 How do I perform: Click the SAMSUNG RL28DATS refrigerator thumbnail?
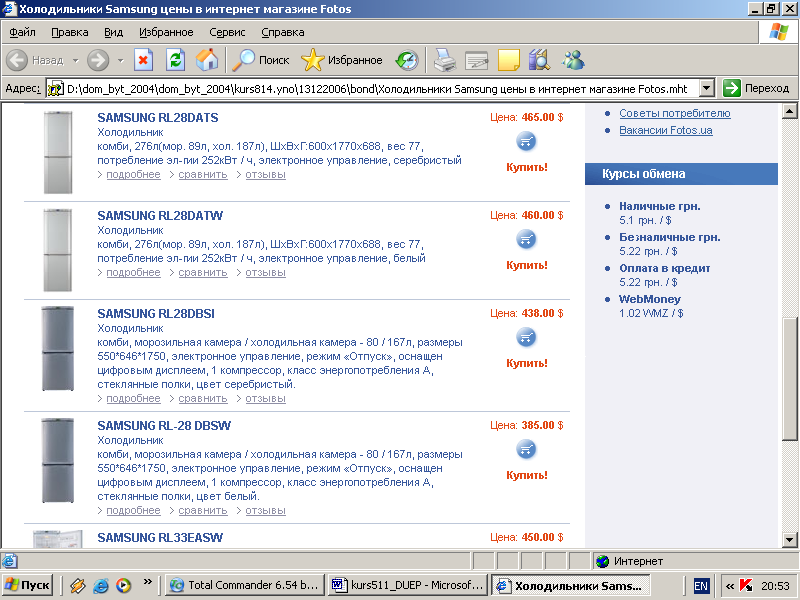pyautogui.click(x=58, y=152)
